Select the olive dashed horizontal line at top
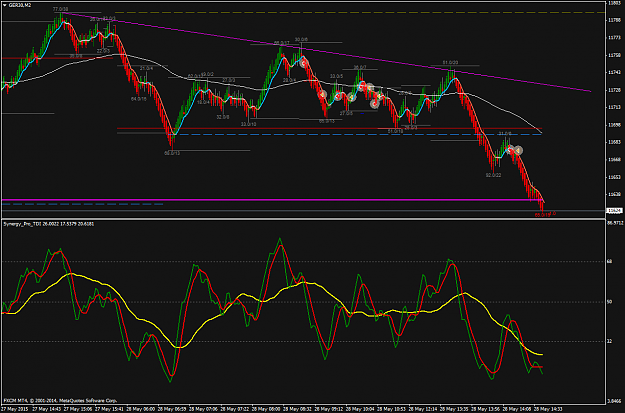Screen dimensions: 625x413 tap(359, 12)
